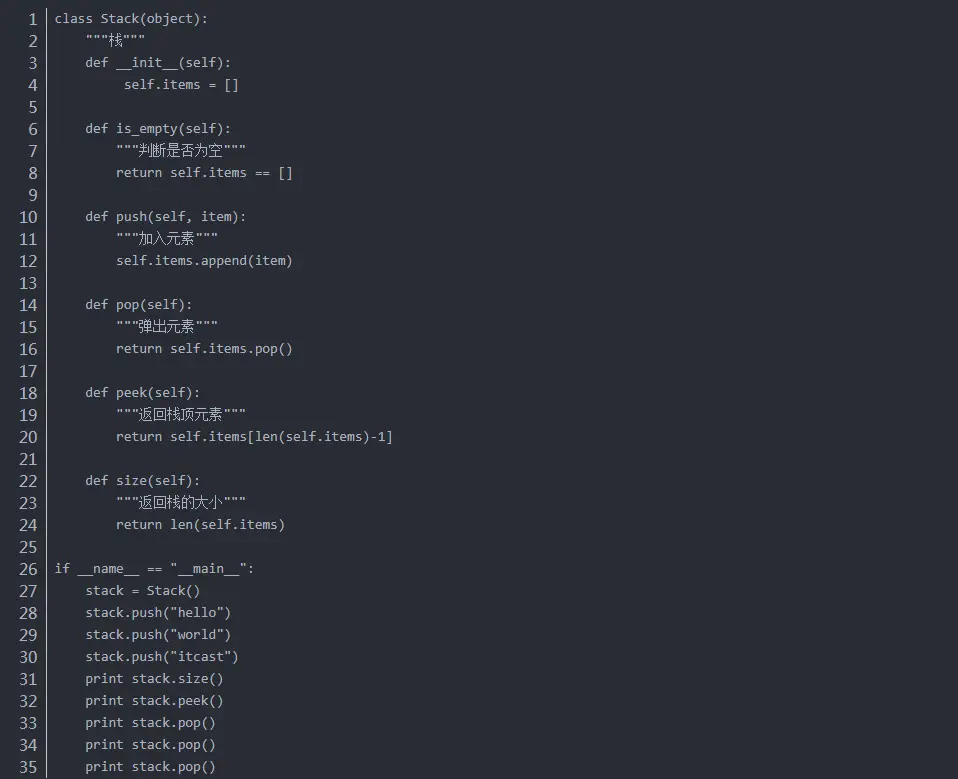Viewport: 958px width, 779px height.
Task: Click line number 35 at the bottom
Action: coord(28,767)
